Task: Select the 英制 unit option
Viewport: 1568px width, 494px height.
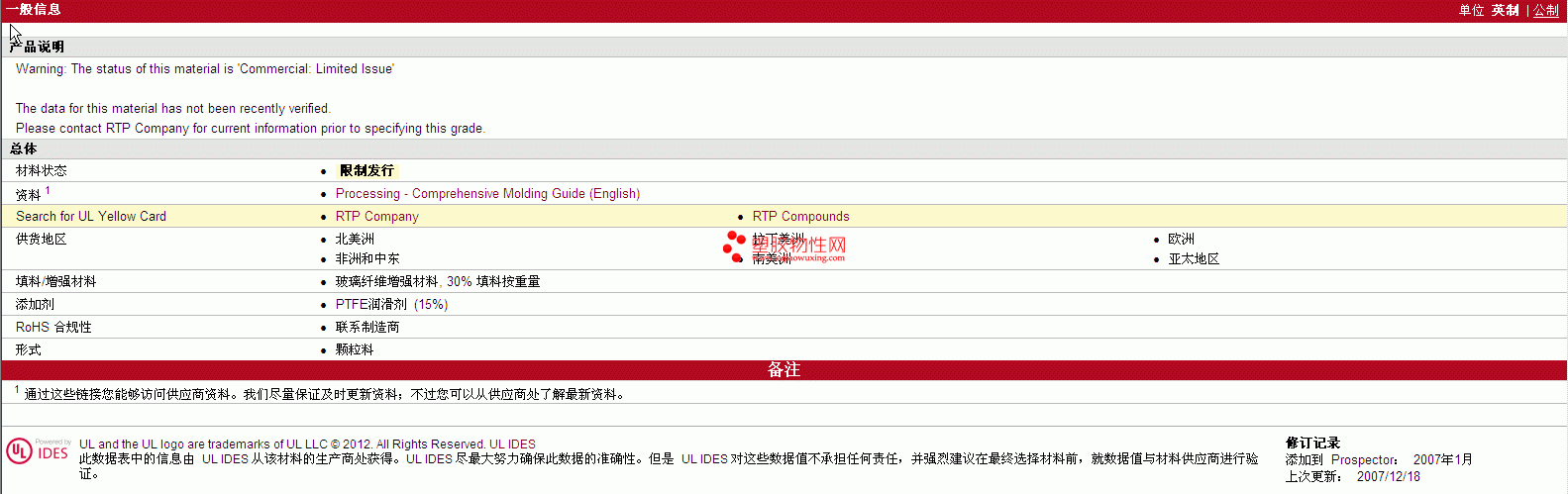Action: click(x=1506, y=10)
